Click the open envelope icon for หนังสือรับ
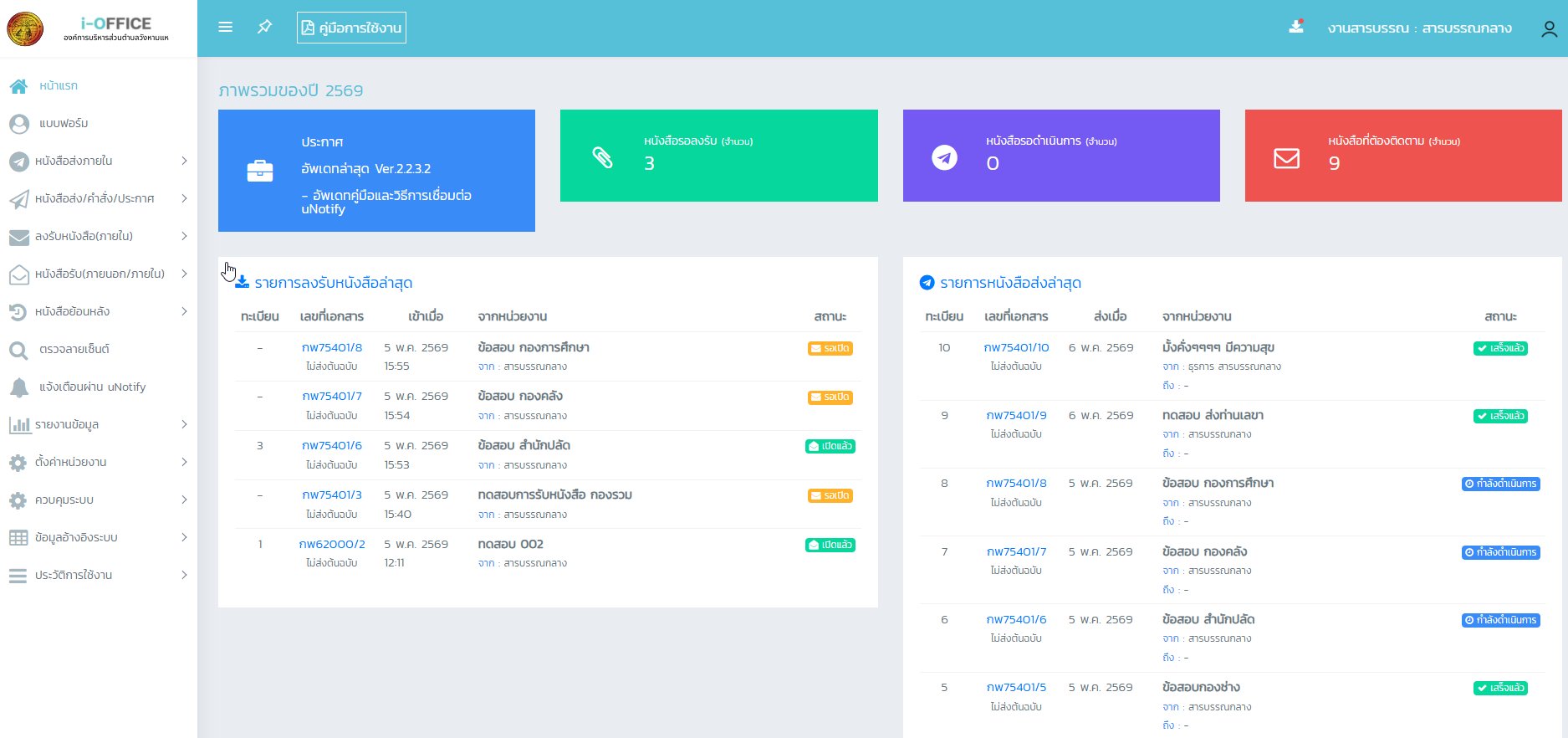The height and width of the screenshot is (738, 1568). (18, 274)
